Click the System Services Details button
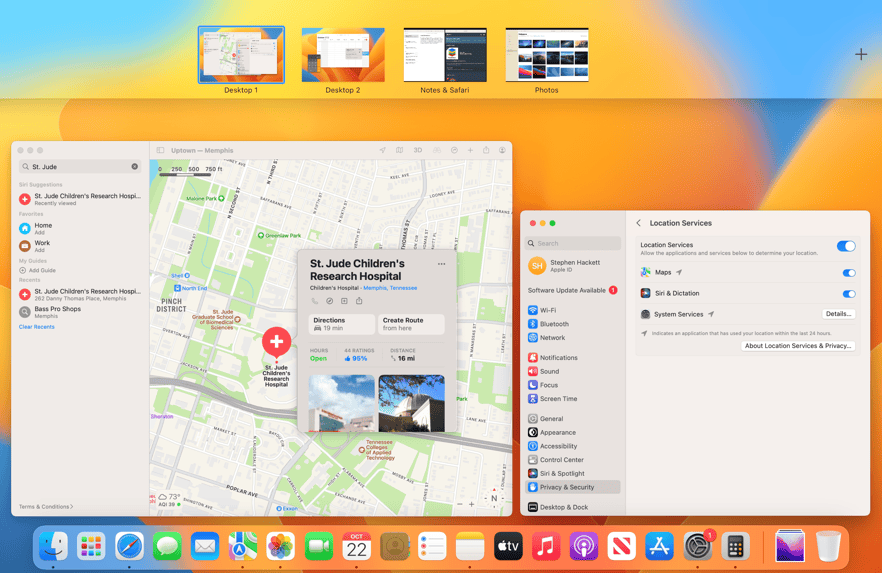Viewport: 882px width, 573px height. pyautogui.click(x=838, y=314)
